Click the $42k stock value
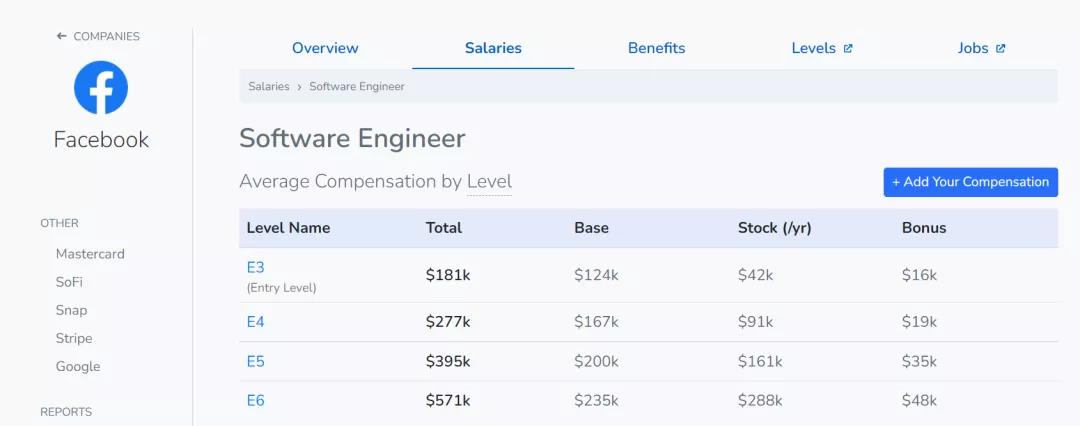1080x426 pixels. pyautogui.click(x=756, y=275)
